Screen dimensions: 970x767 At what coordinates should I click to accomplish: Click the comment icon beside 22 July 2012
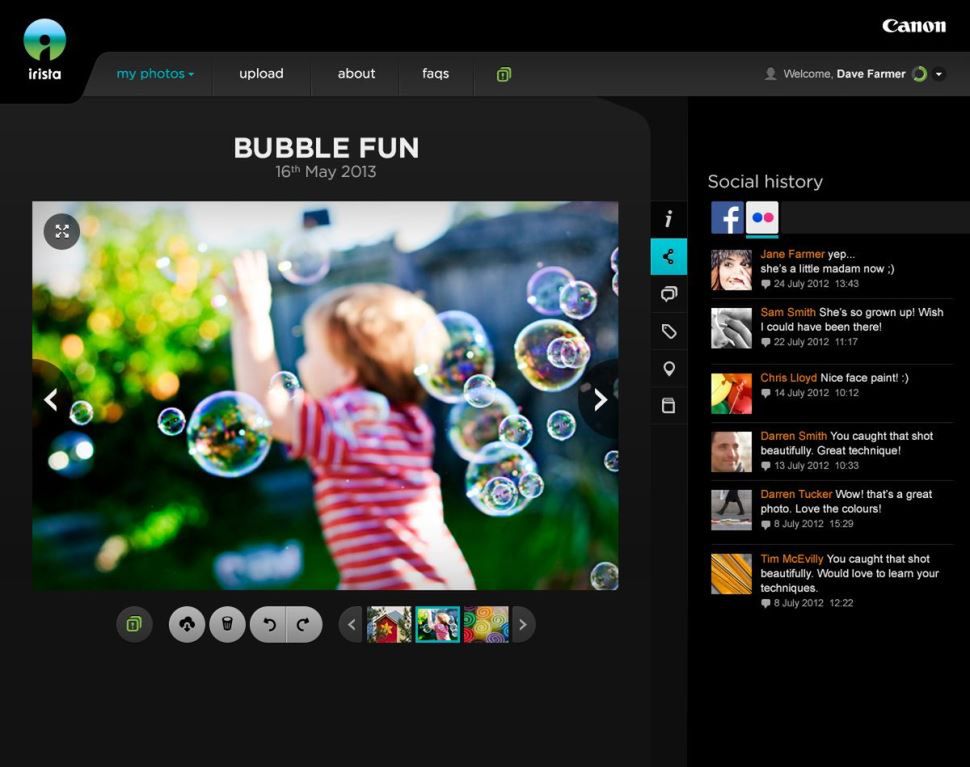(x=765, y=343)
